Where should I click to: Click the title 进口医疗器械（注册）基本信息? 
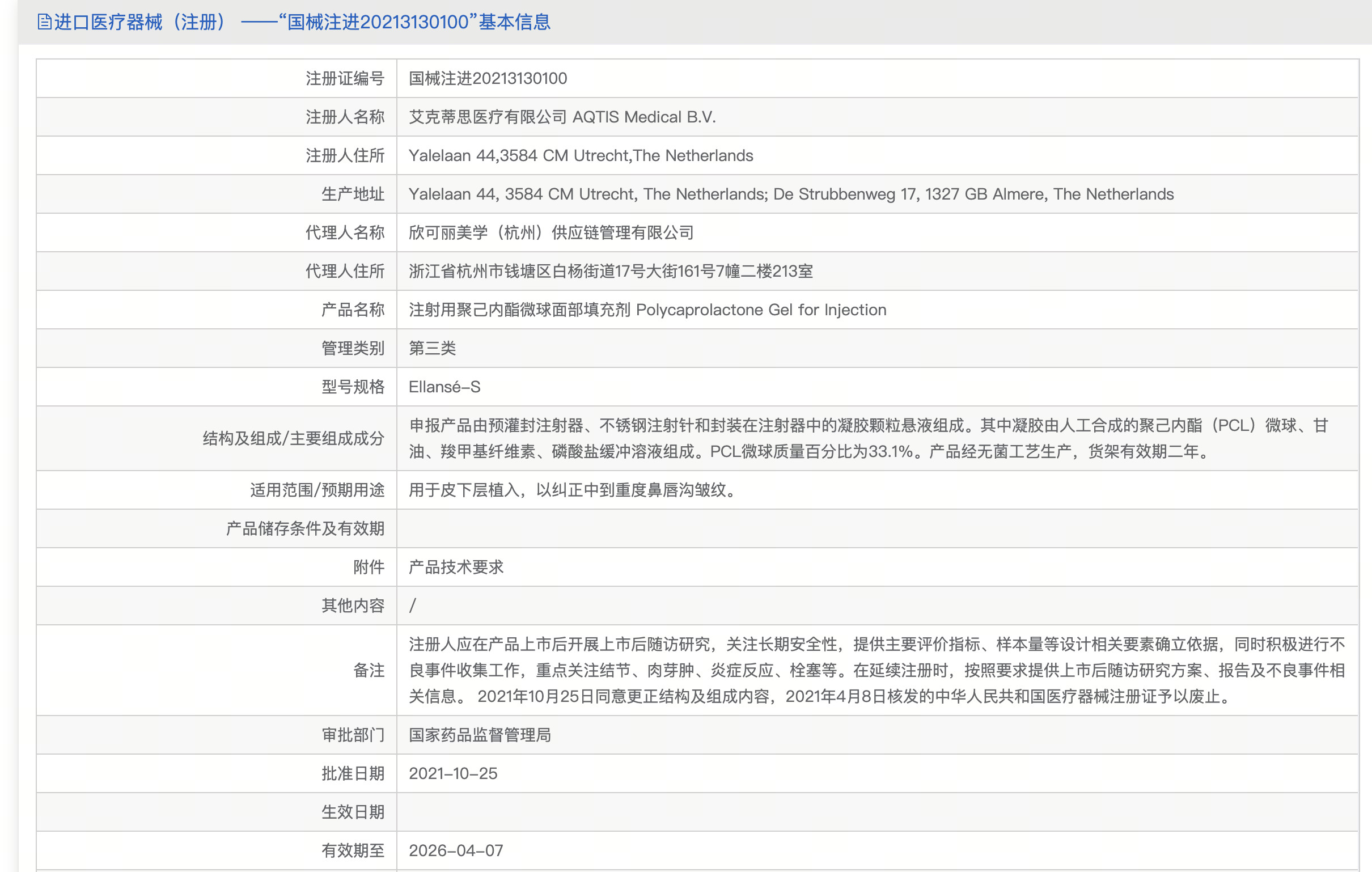click(x=302, y=22)
